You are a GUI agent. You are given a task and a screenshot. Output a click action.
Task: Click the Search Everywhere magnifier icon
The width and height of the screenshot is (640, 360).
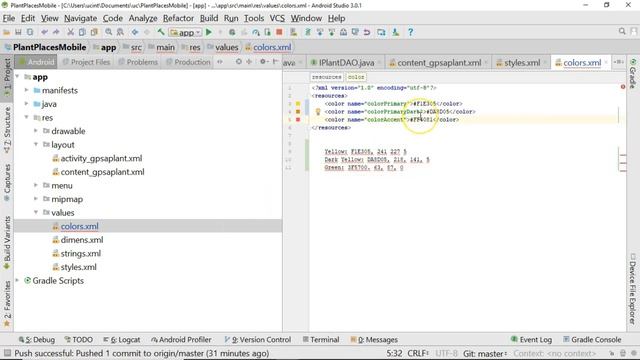coord(622,31)
